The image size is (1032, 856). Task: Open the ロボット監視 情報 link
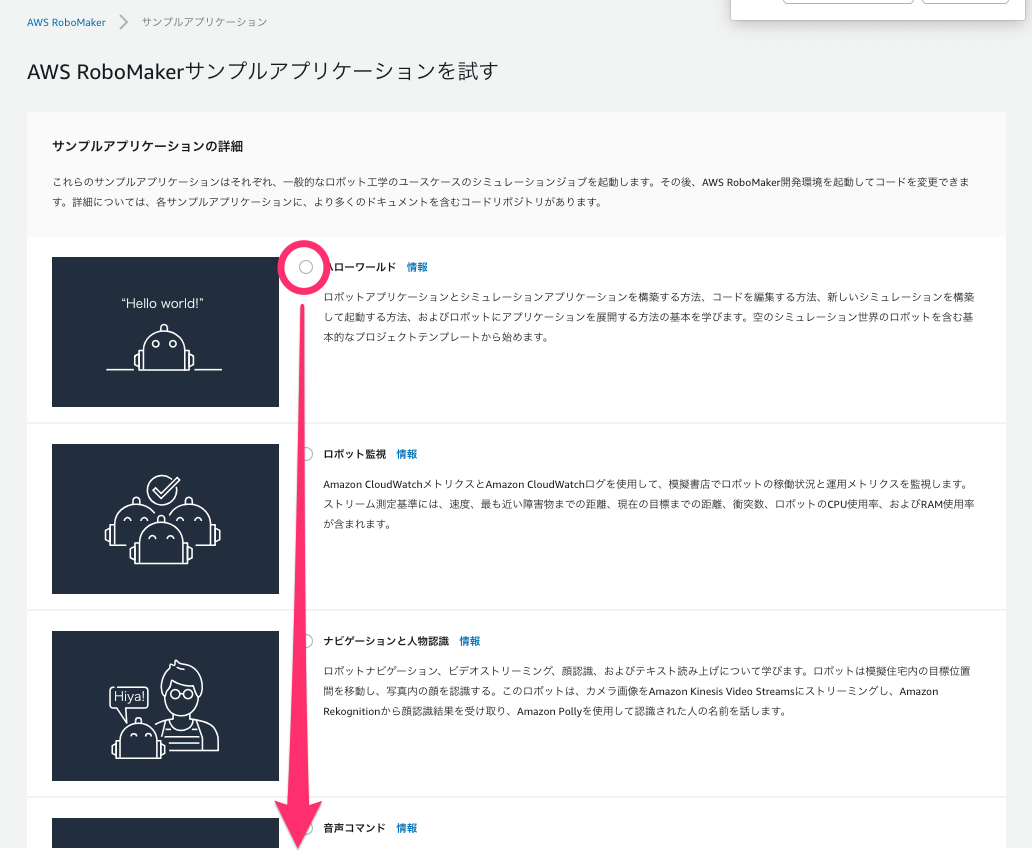406,454
